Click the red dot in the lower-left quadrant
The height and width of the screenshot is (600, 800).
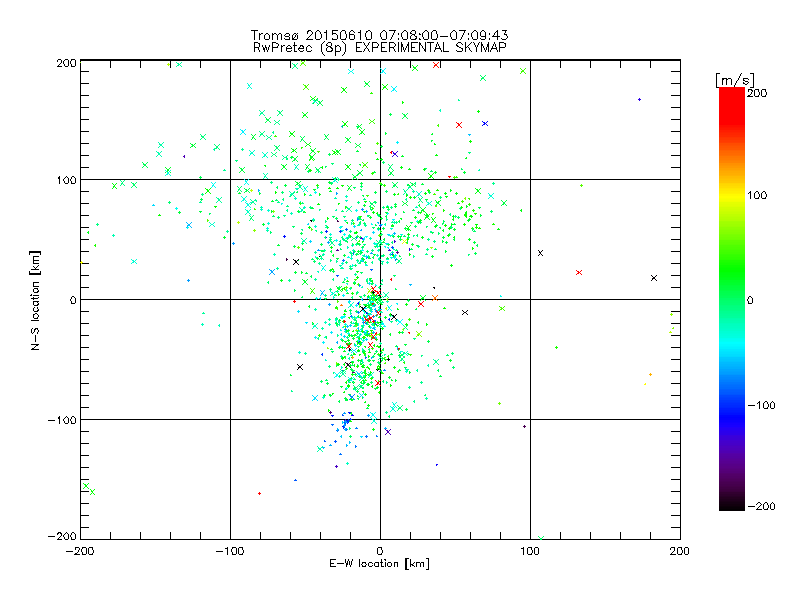tap(259, 493)
